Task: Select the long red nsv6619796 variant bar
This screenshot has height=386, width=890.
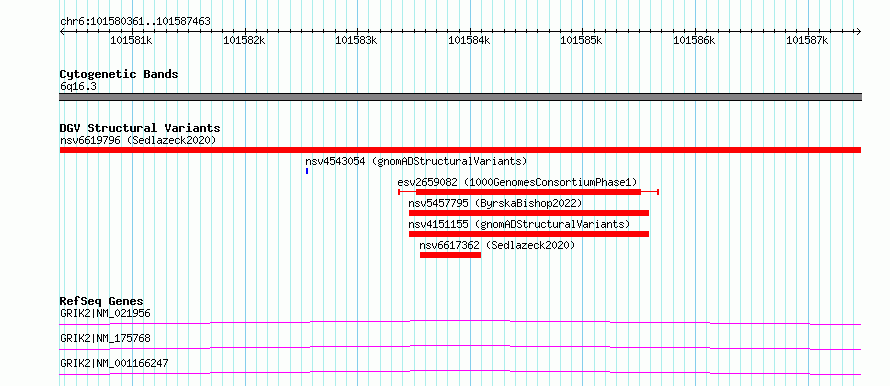Action: pyautogui.click(x=460, y=150)
